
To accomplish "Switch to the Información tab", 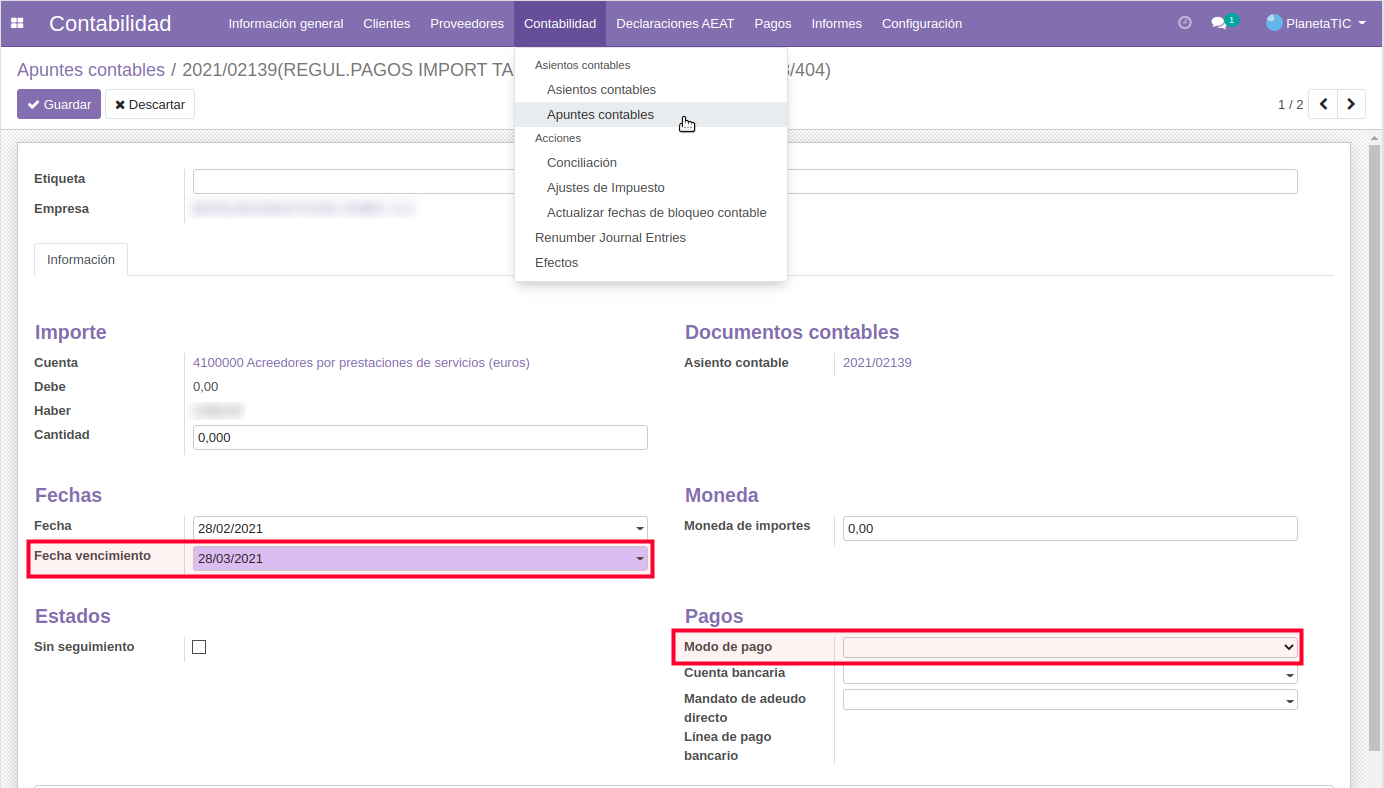I will (81, 259).
